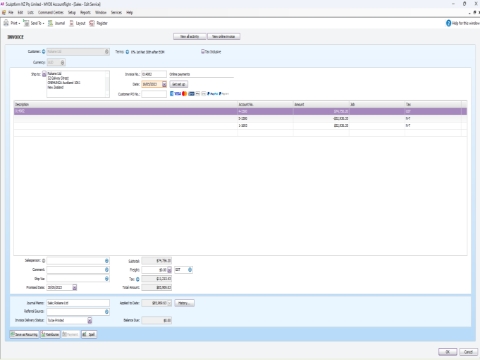
Task: Click the Job column header
Action: pyautogui.click(x=377, y=104)
